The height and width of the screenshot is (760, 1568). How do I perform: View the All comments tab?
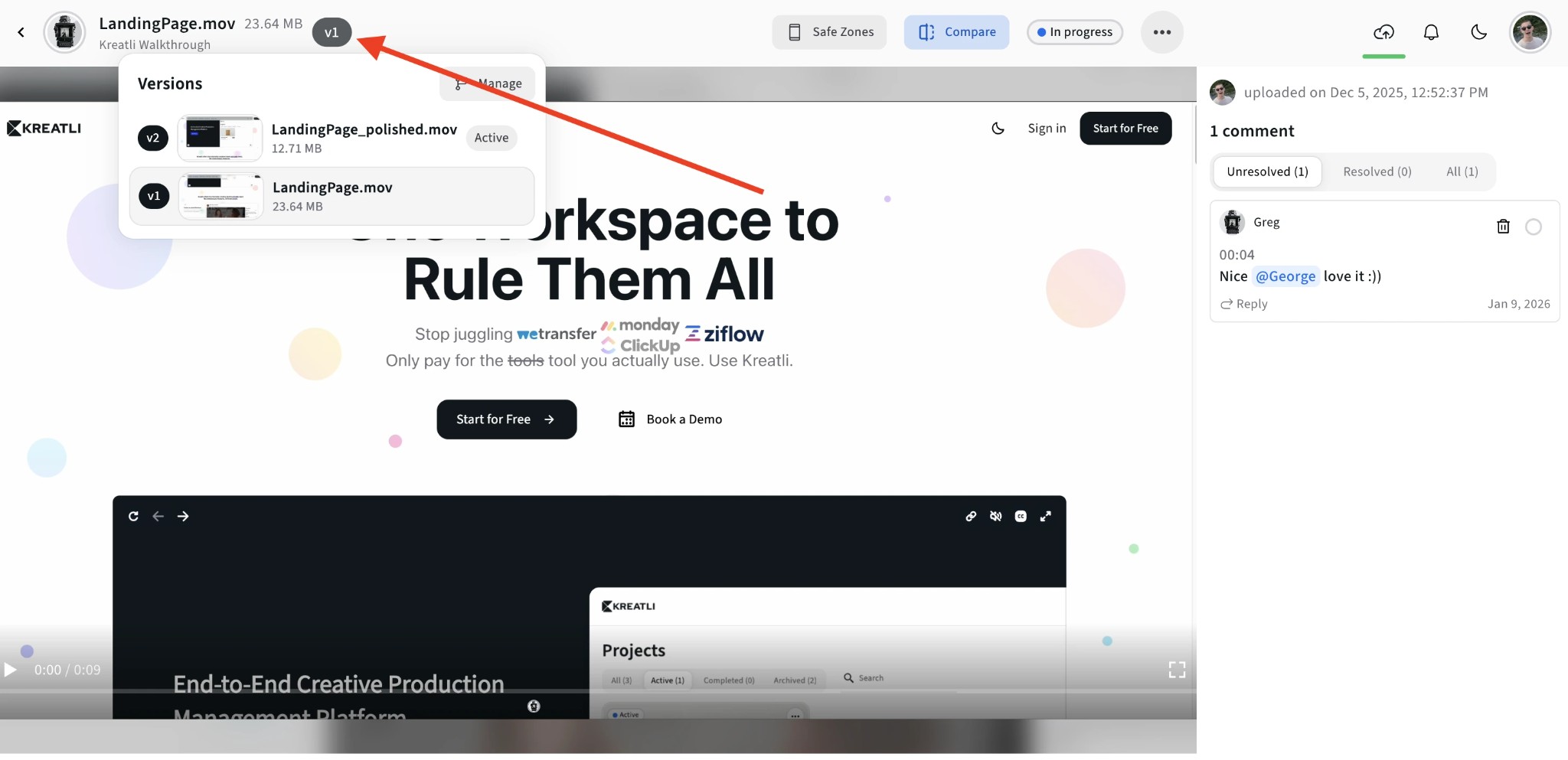1462,171
